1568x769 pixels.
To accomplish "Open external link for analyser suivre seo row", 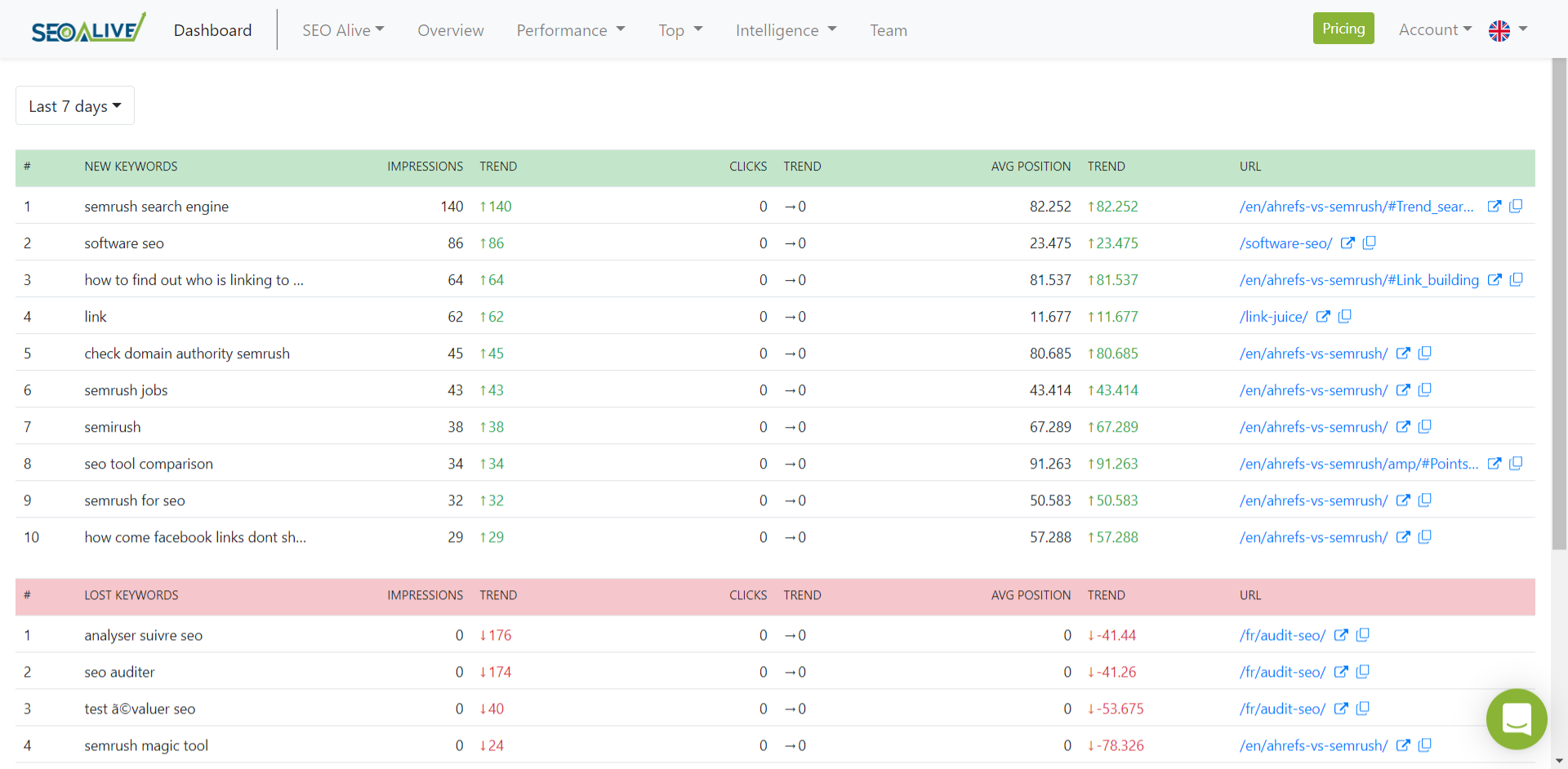I will (x=1341, y=634).
